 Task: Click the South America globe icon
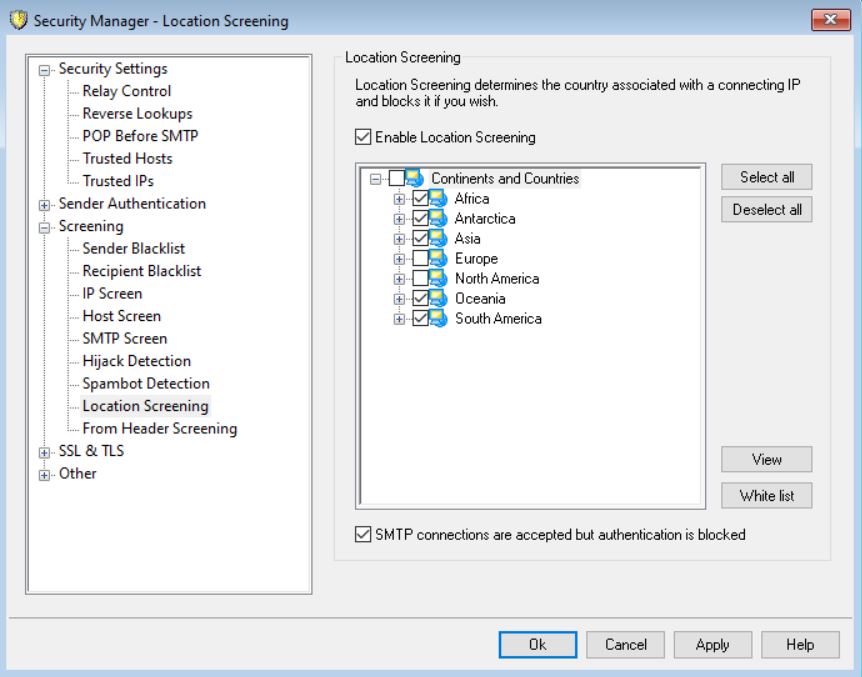pyautogui.click(x=438, y=318)
